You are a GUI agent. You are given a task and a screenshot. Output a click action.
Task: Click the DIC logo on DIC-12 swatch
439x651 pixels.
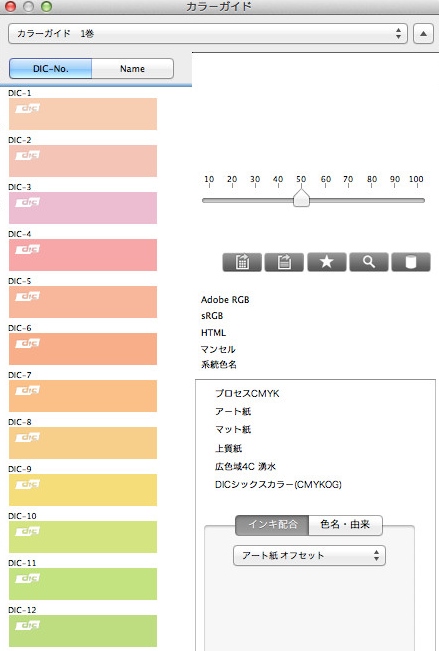tap(28, 625)
